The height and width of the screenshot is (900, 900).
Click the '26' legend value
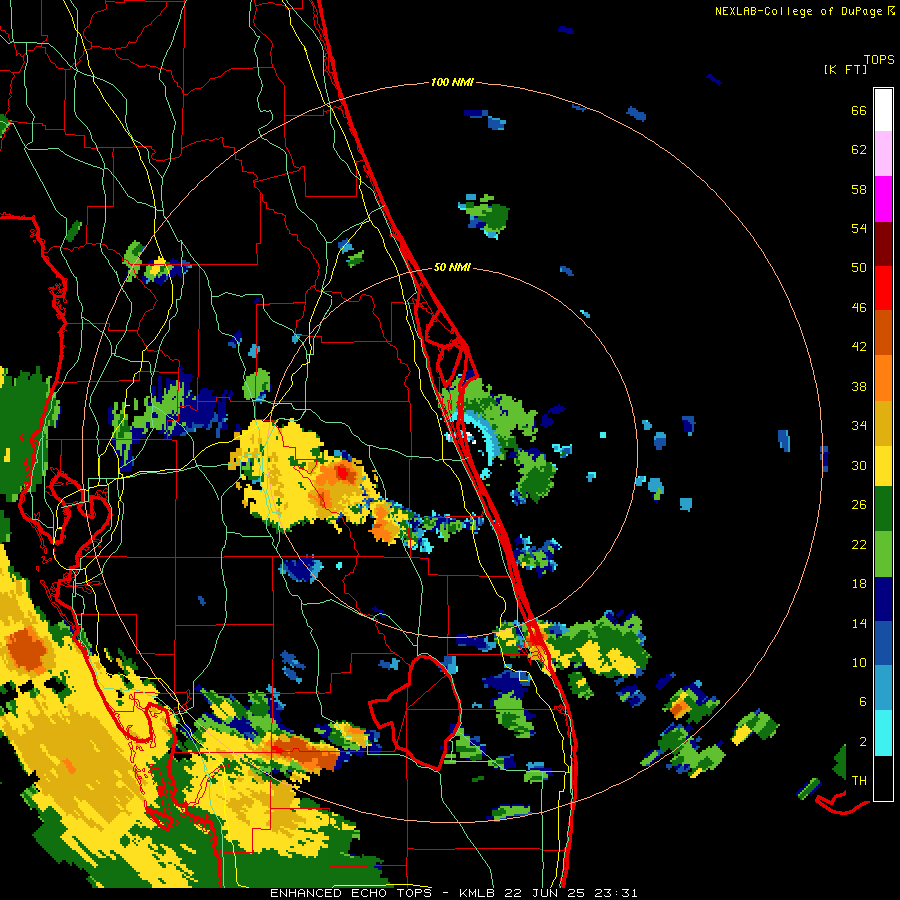(859, 505)
